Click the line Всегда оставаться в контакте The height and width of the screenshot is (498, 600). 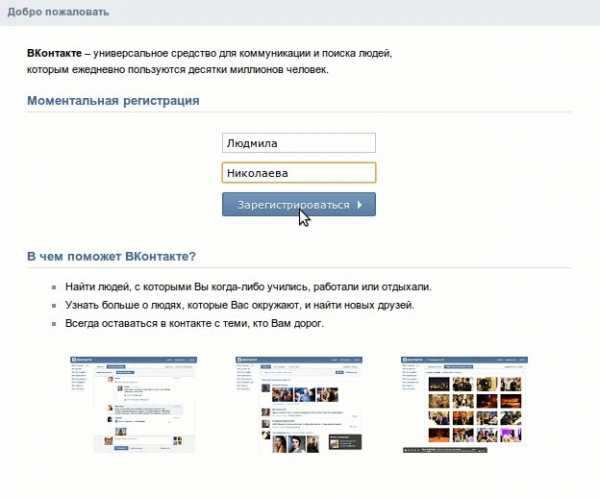point(194,323)
